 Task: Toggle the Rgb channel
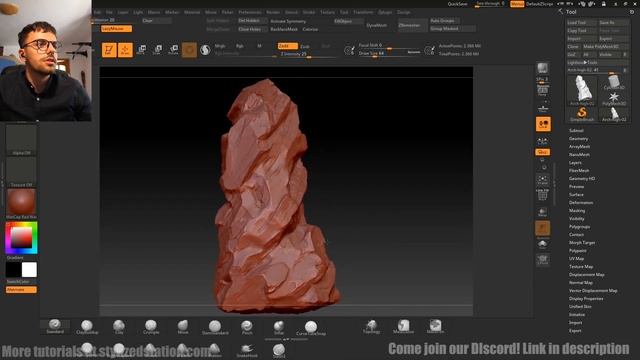pos(240,46)
